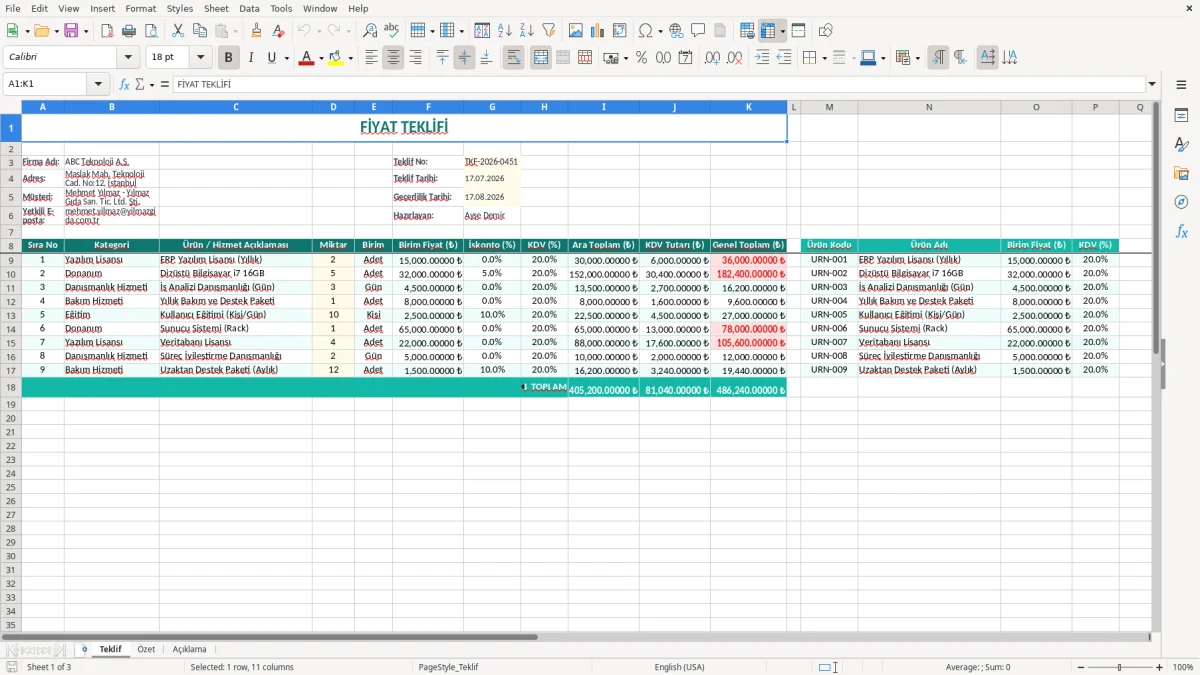Apply the yellow highlighting color swatch
This screenshot has width=1200, height=675.
(x=335, y=58)
